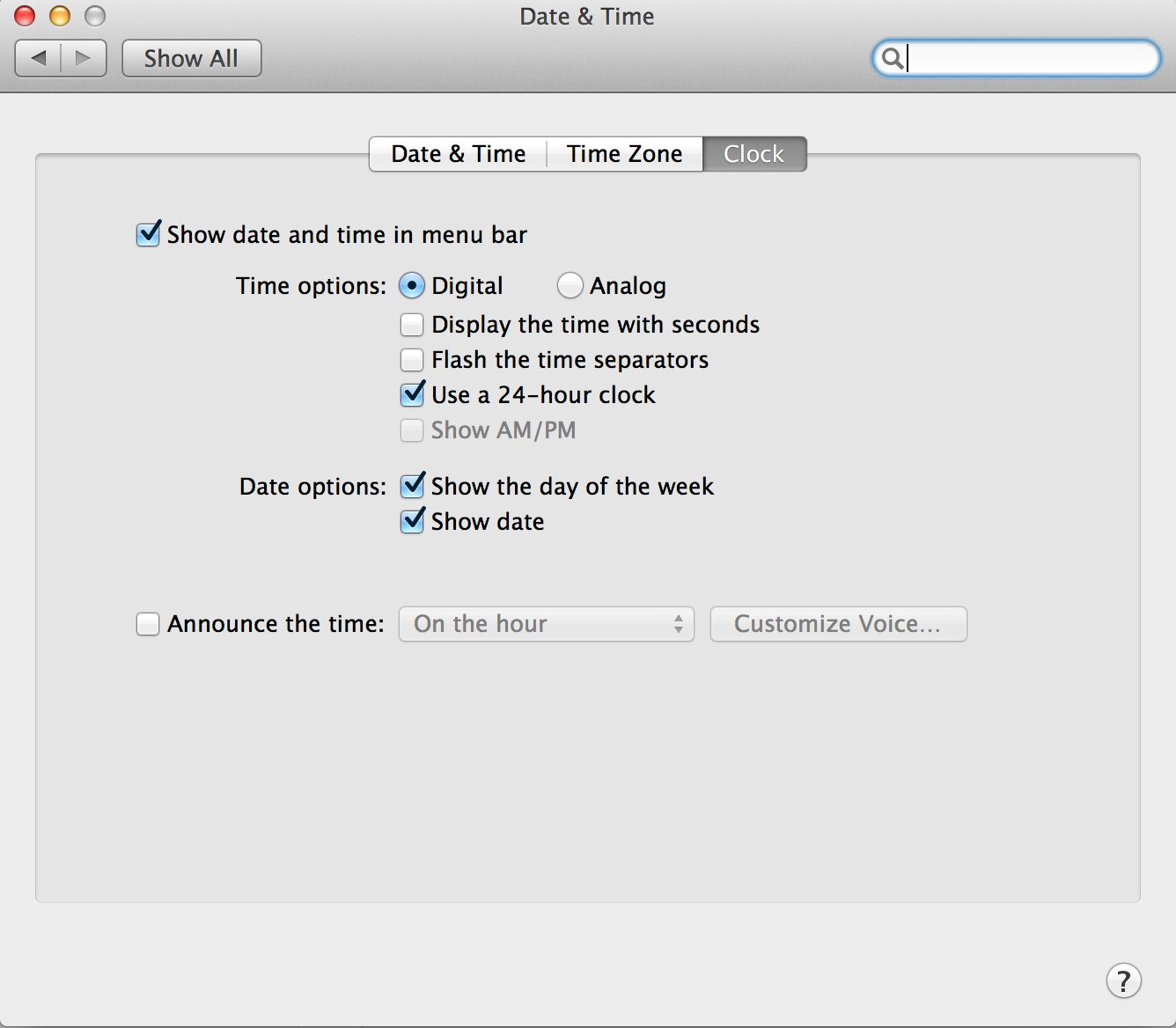Switch to the Date & Time tab
Screen dimensions: 1176x1028
pyautogui.click(x=457, y=153)
